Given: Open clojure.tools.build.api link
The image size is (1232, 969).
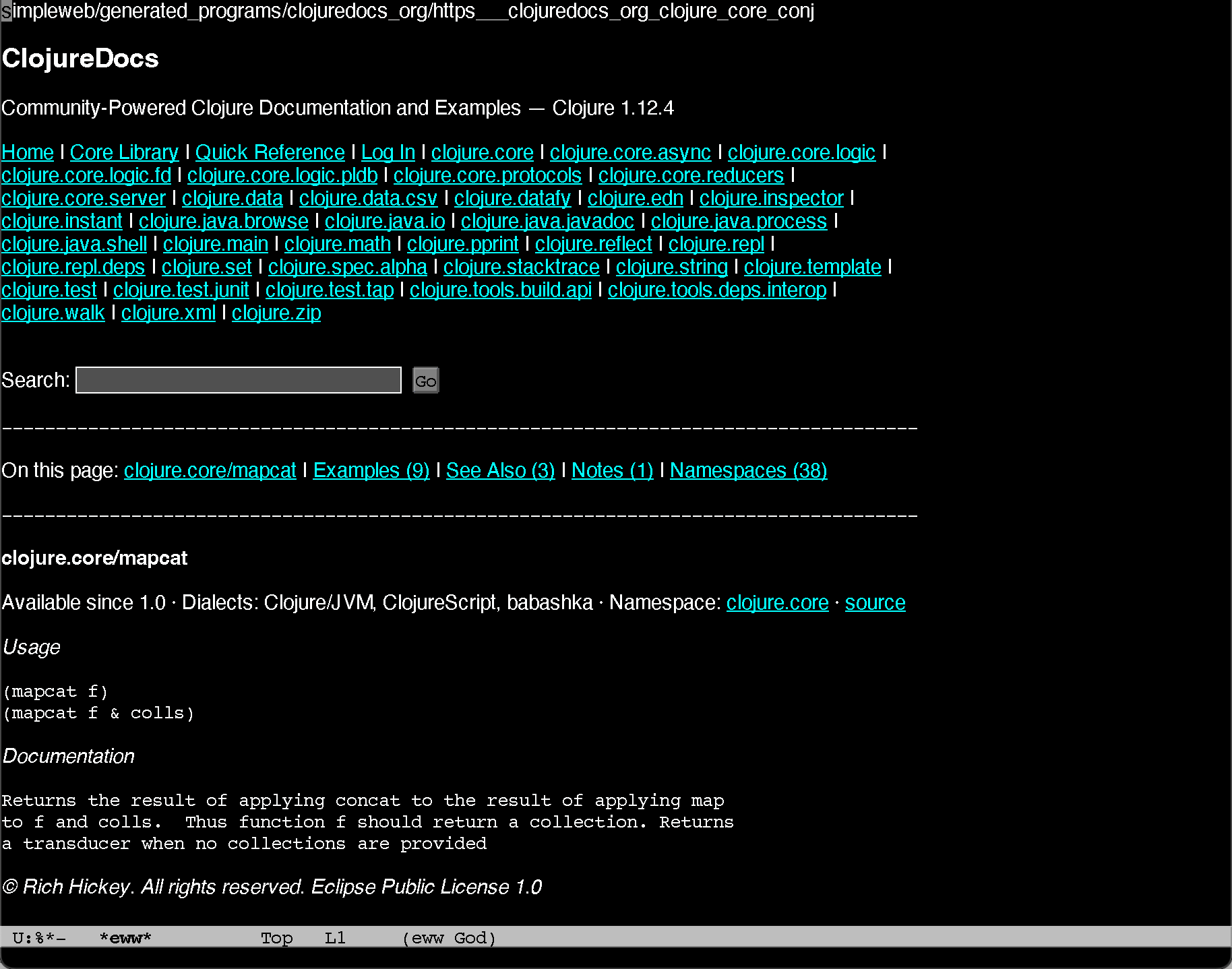Looking at the screenshot, I should 501,290.
